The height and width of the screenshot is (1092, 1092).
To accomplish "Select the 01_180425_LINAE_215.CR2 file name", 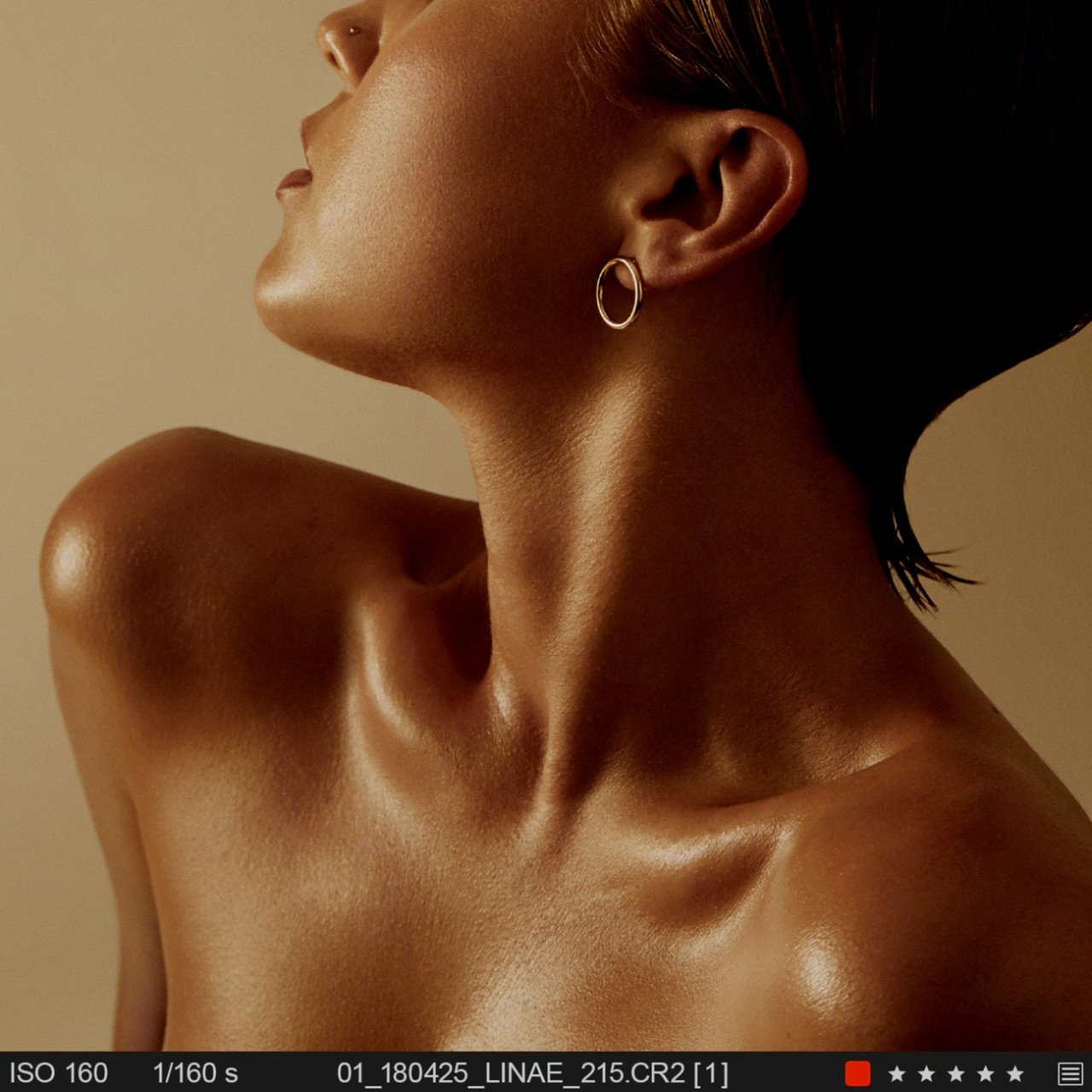I will 510,1073.
